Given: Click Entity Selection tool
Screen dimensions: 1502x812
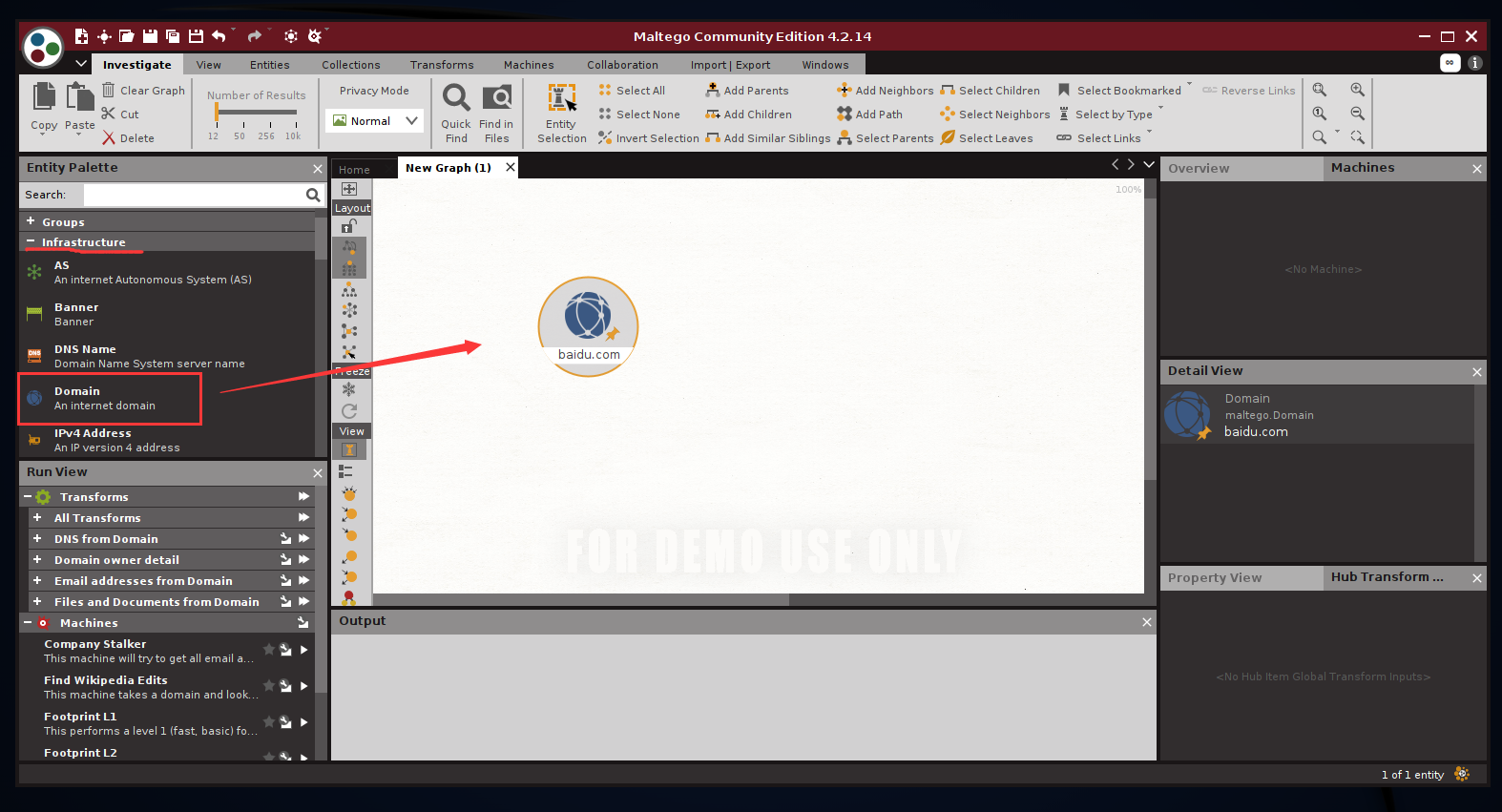Looking at the screenshot, I should (x=561, y=113).
